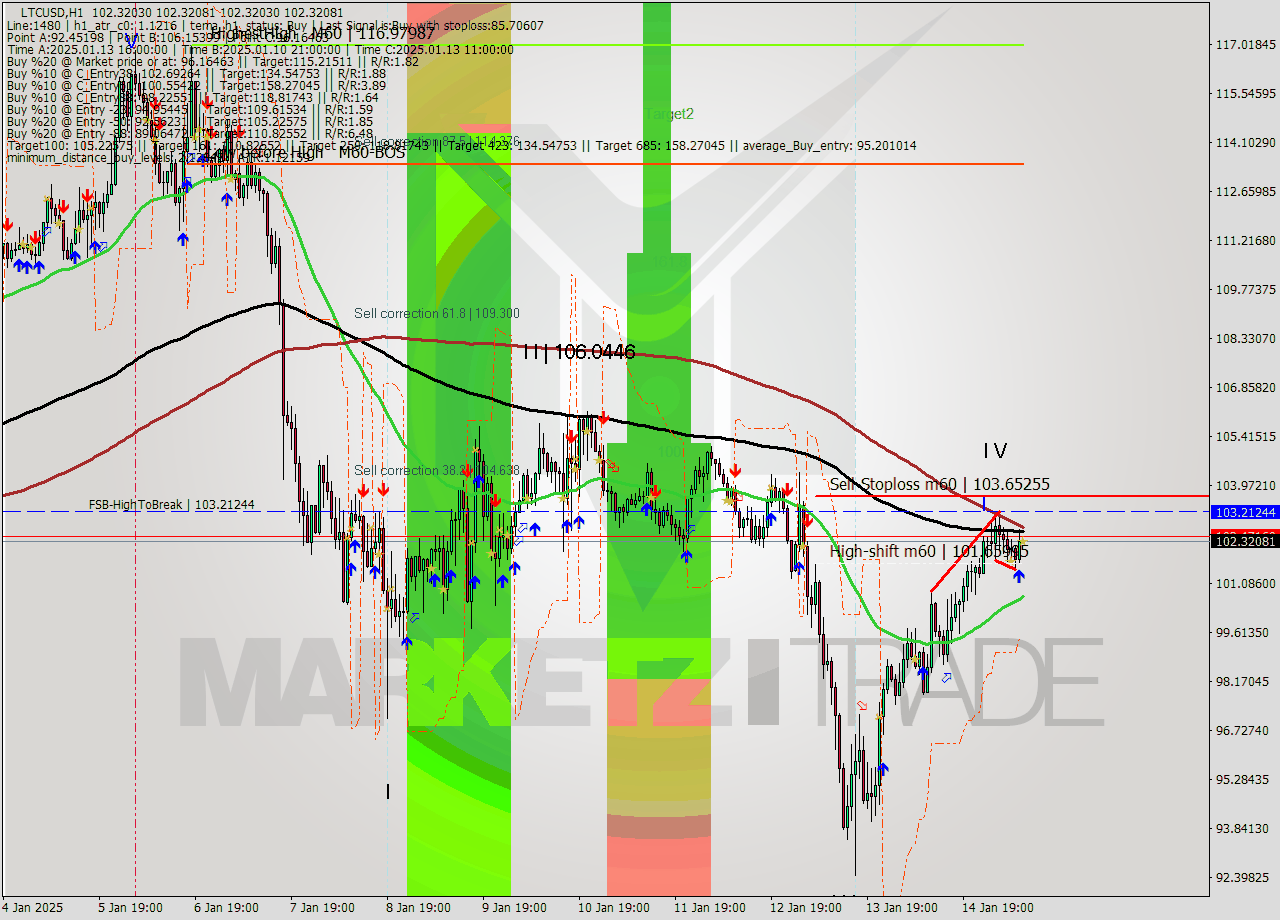
Task: Click the '14 Jan 19:00' time axis label
Action: click(x=1000, y=908)
